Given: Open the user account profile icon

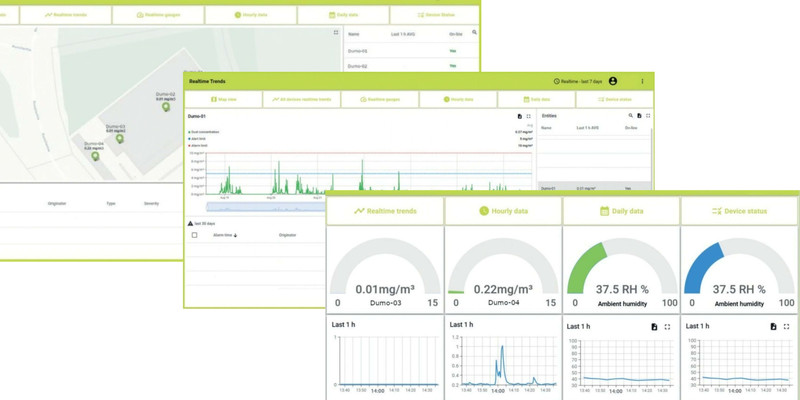Looking at the screenshot, I should click(x=613, y=81).
